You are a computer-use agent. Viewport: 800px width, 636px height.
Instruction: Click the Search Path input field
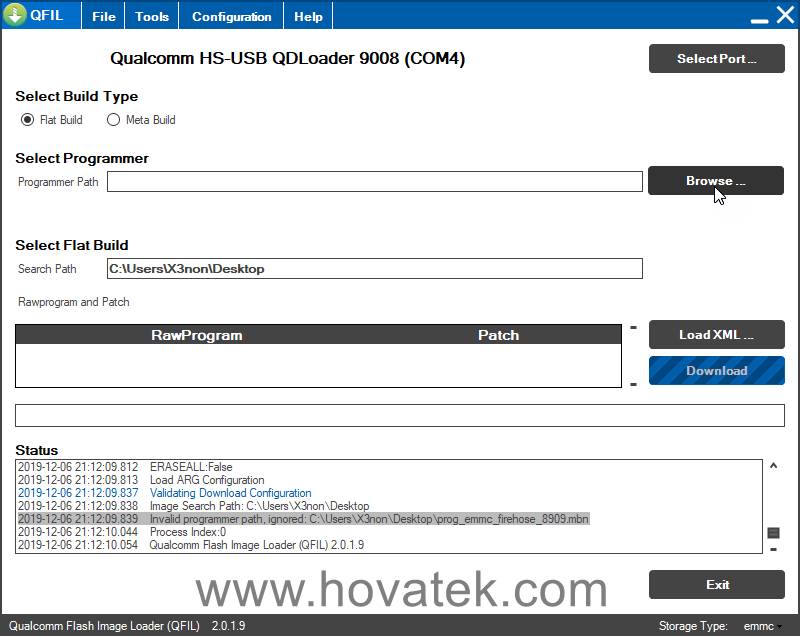click(374, 268)
